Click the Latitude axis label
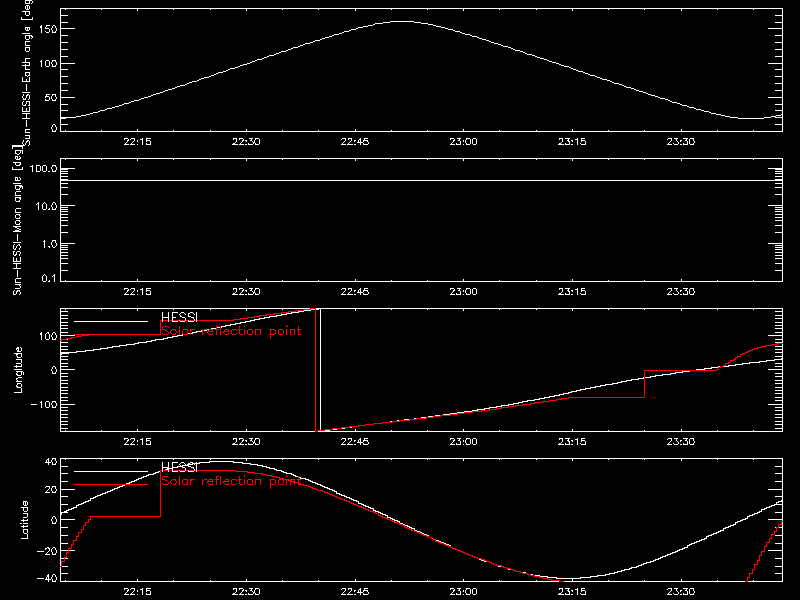Screen dimensions: 800x600 (x=24, y=520)
